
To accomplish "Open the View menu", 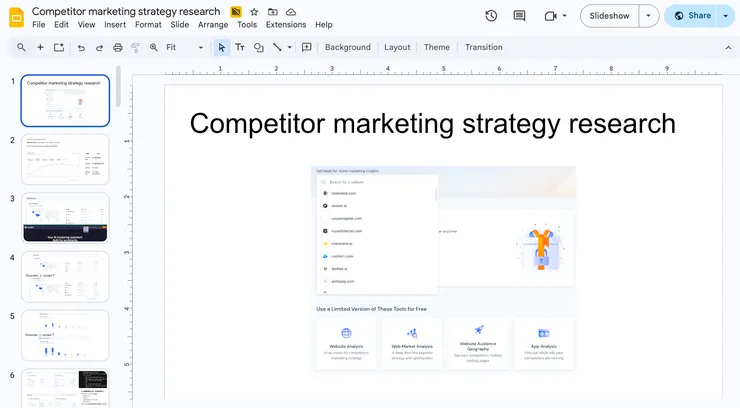I will tap(86, 25).
